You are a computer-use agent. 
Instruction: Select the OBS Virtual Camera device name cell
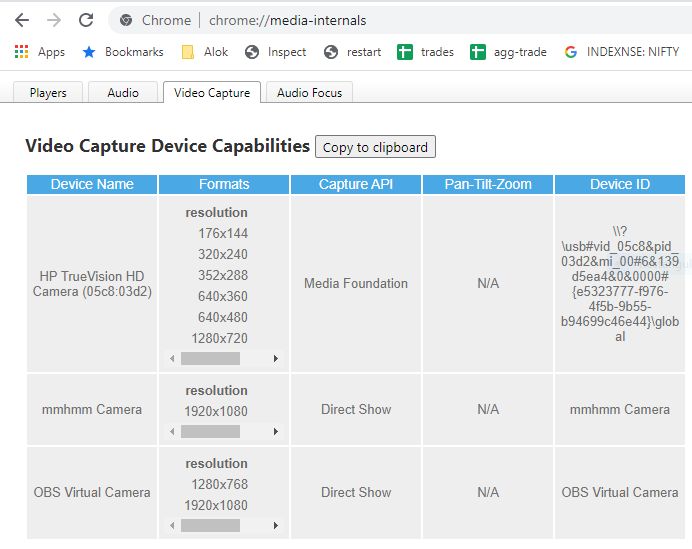pos(92,493)
